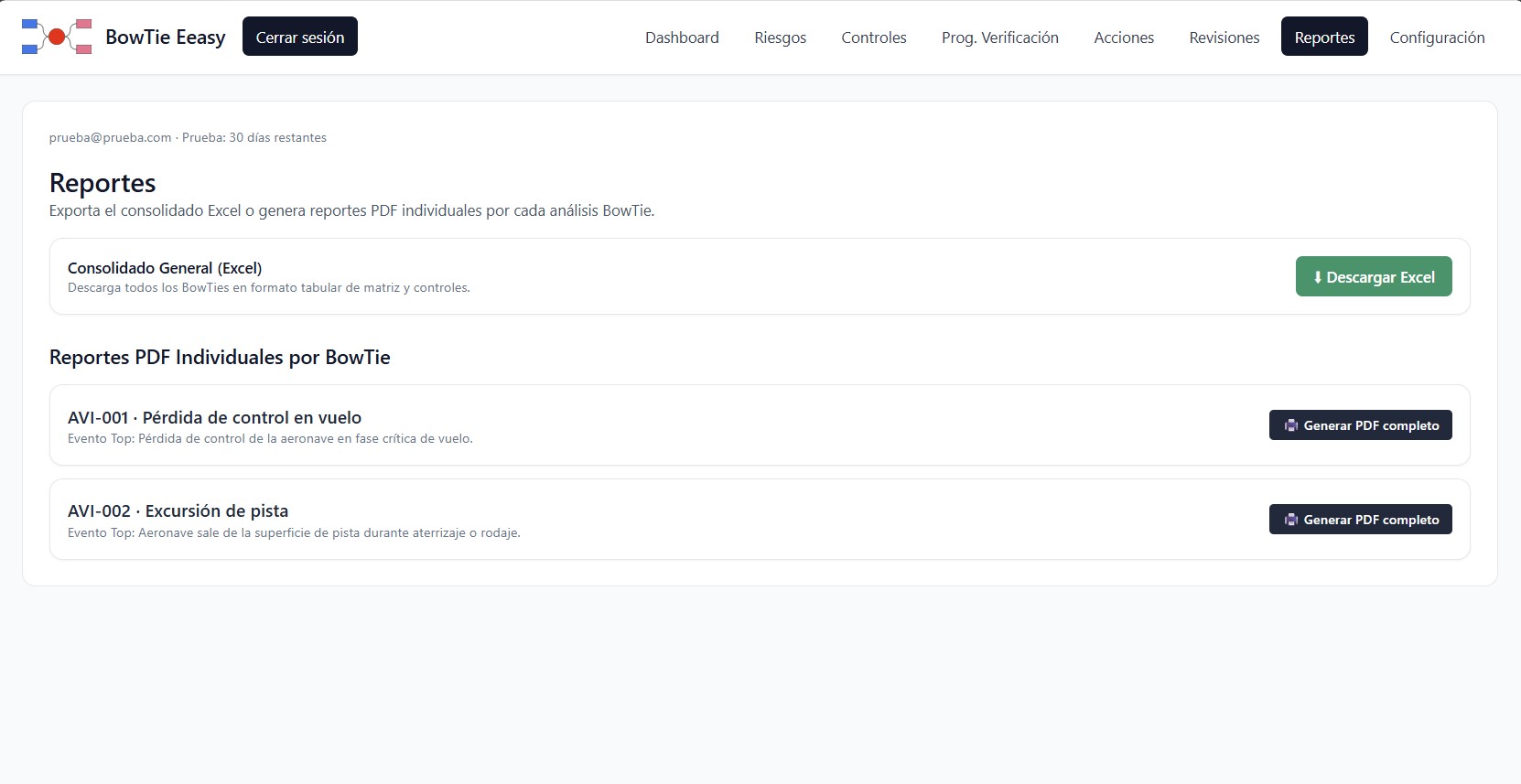Click the Cerrar sesión button

(x=300, y=37)
